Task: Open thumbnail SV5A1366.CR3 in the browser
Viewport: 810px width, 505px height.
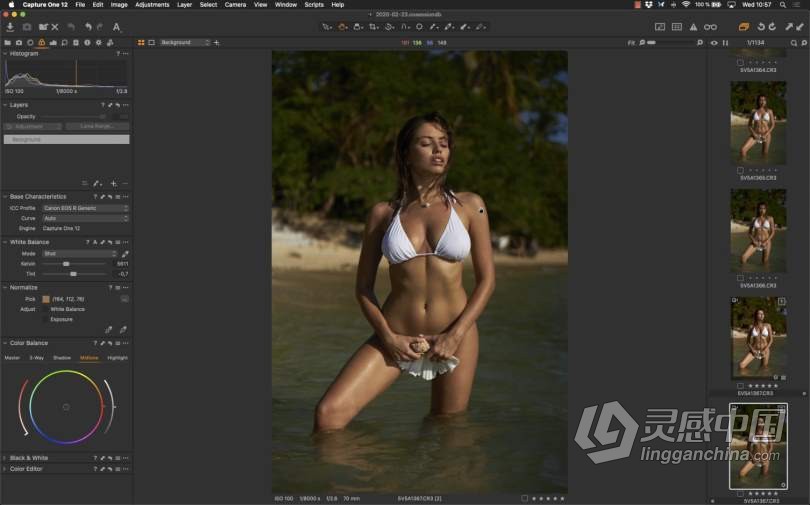Action: coord(758,231)
